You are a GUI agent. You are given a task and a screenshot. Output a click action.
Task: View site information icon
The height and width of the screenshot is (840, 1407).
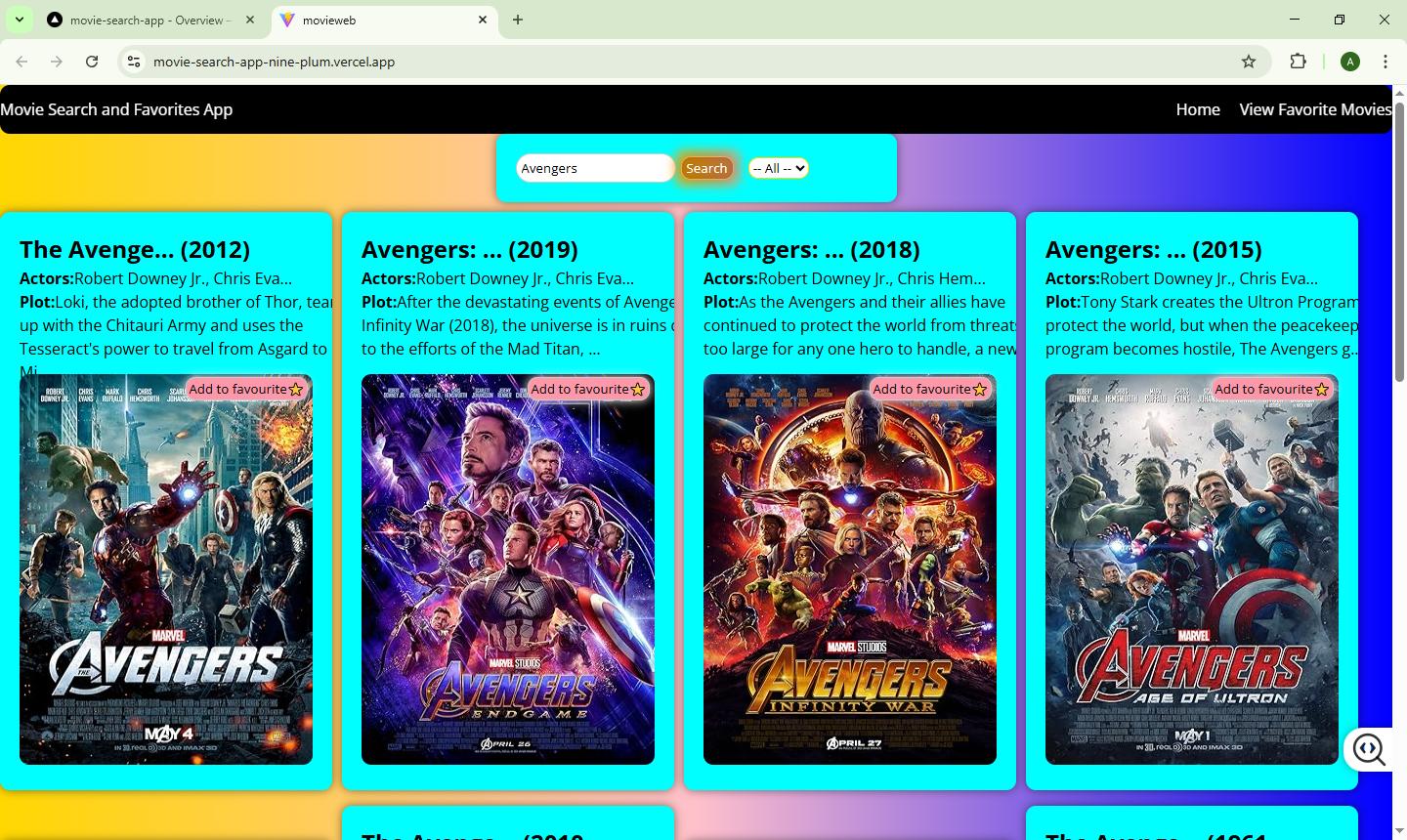tap(134, 62)
